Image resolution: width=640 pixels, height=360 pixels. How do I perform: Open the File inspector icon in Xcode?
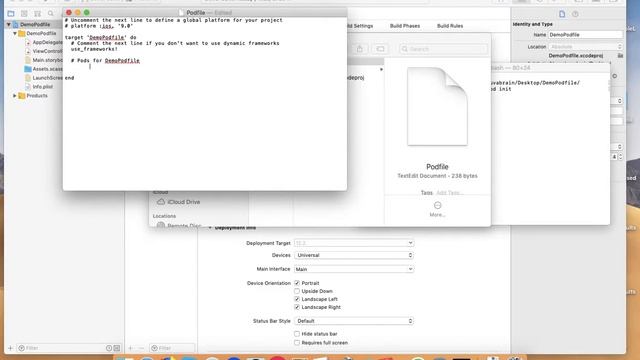(x=562, y=14)
